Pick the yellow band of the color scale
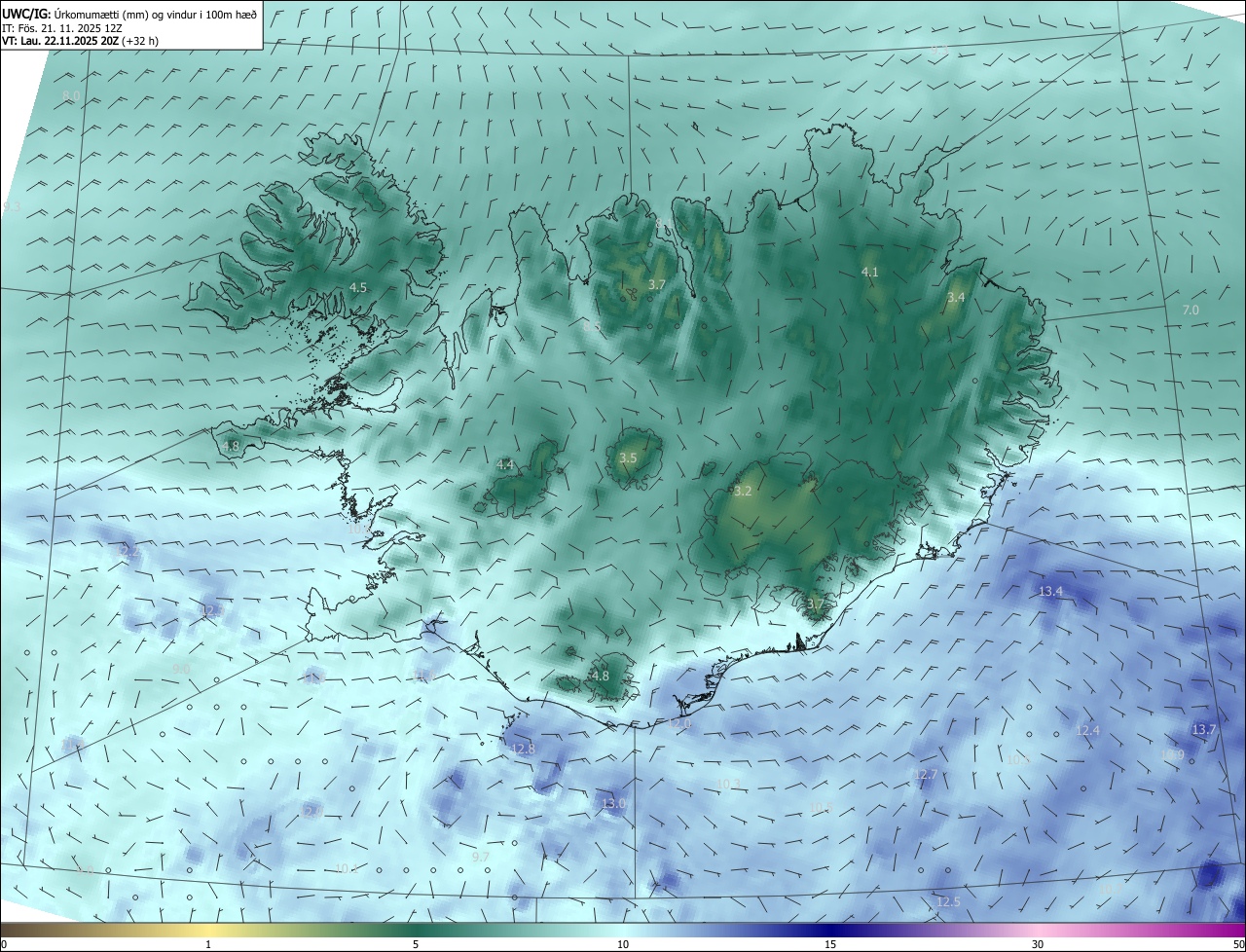 coord(208,930)
